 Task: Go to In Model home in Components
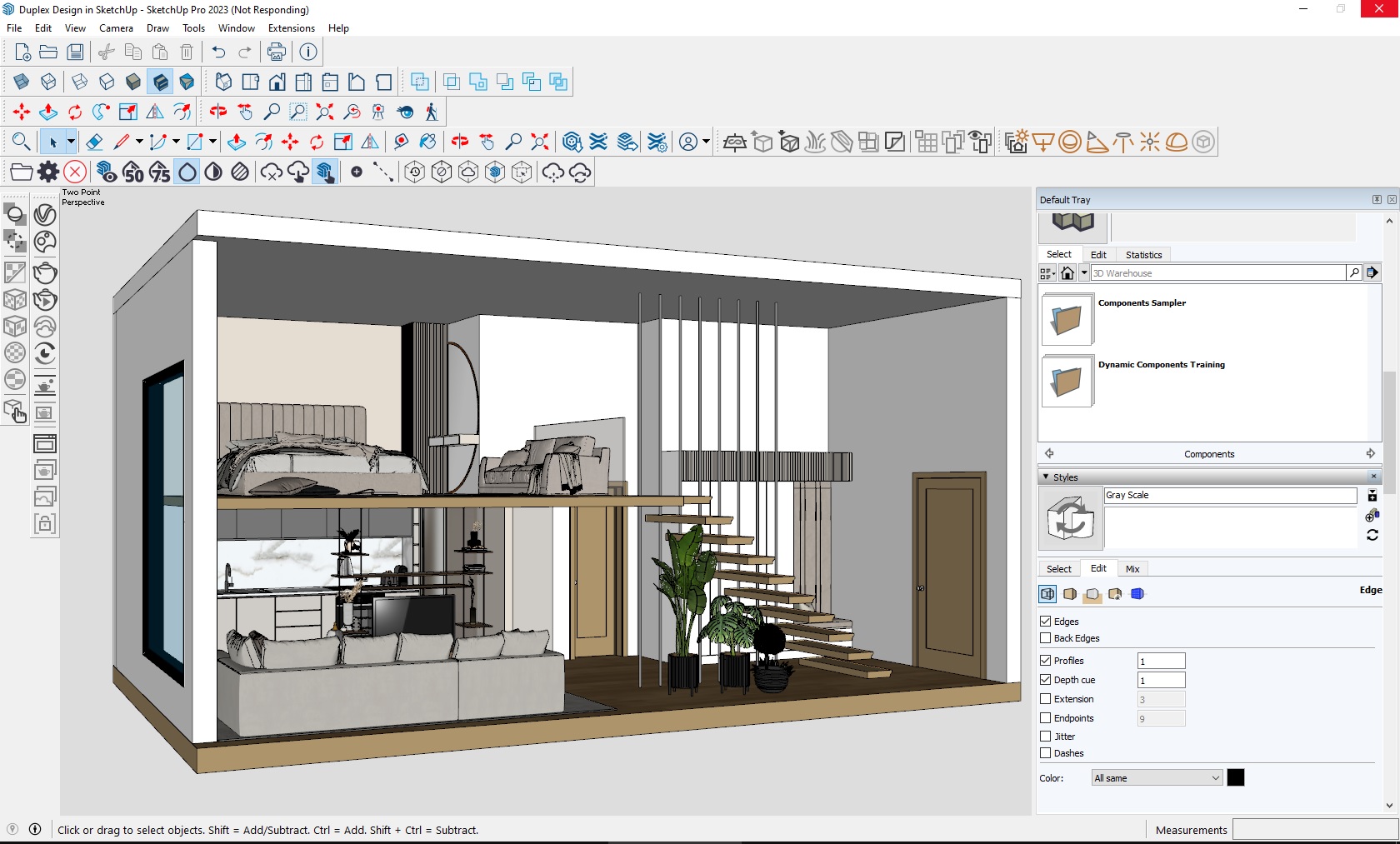pos(1067,272)
